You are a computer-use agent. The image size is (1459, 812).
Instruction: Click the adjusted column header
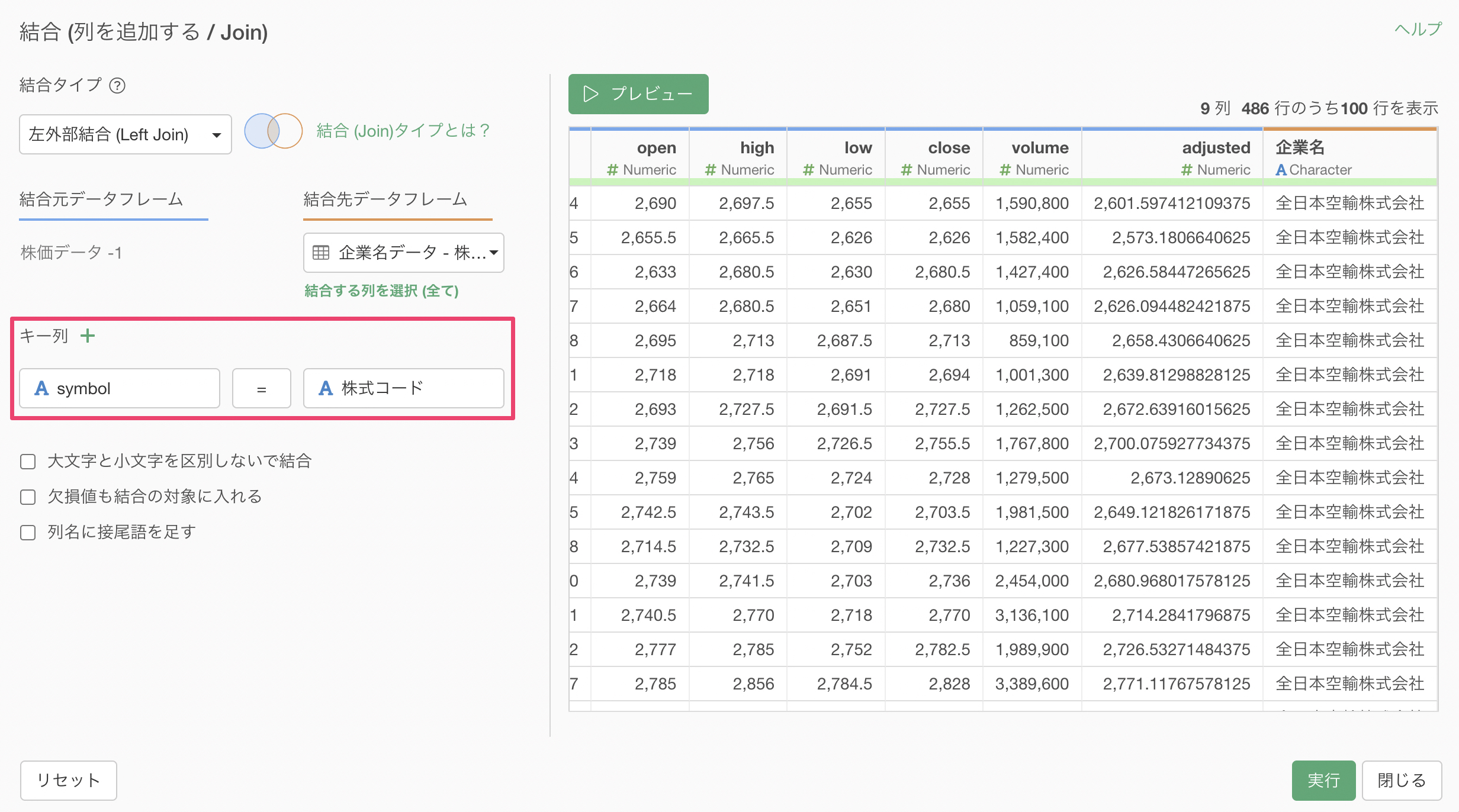coord(1215,148)
